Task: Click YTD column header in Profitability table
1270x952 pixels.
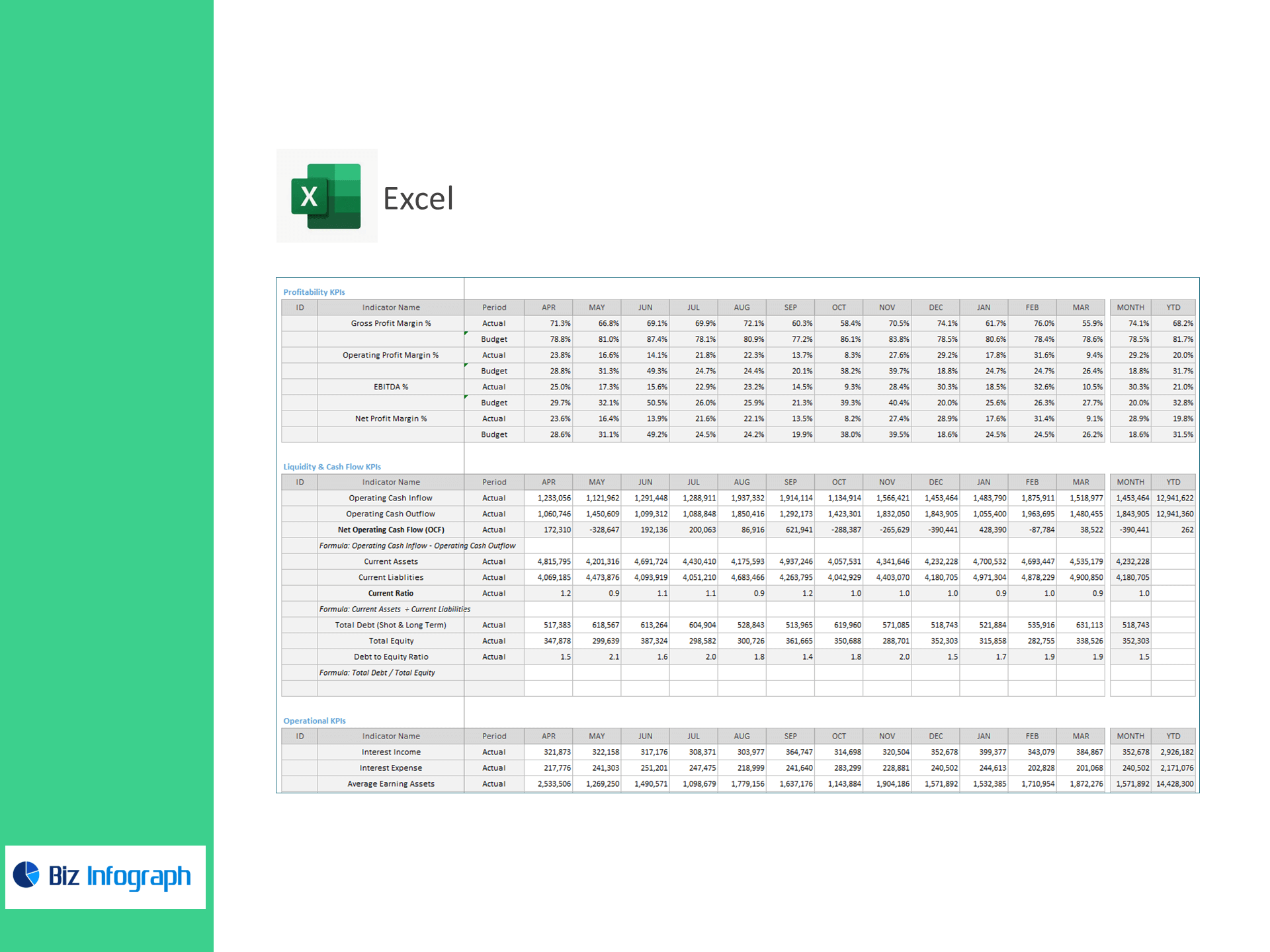Action: [x=1173, y=307]
